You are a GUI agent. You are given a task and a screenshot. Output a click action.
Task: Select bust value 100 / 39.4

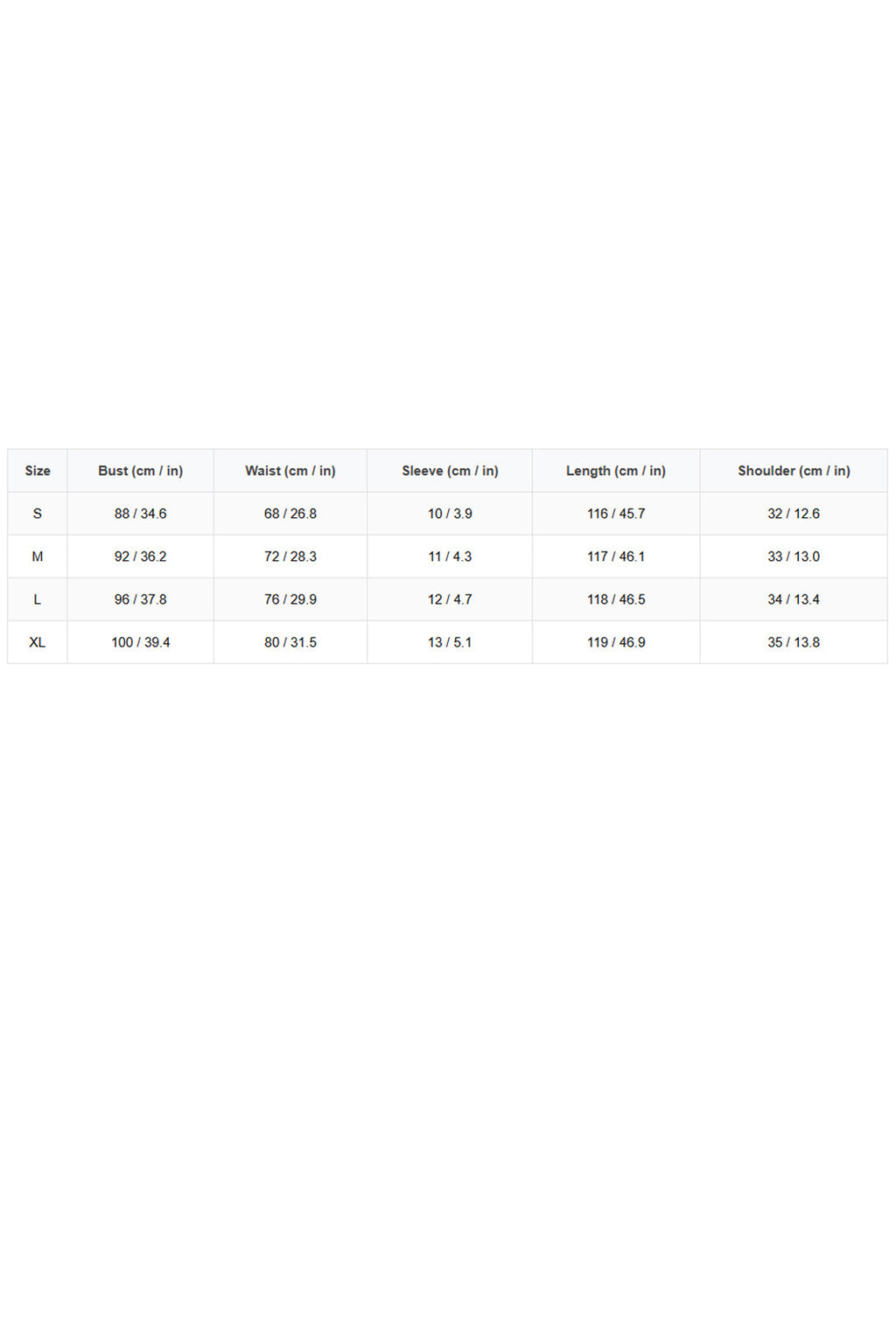[x=140, y=642]
